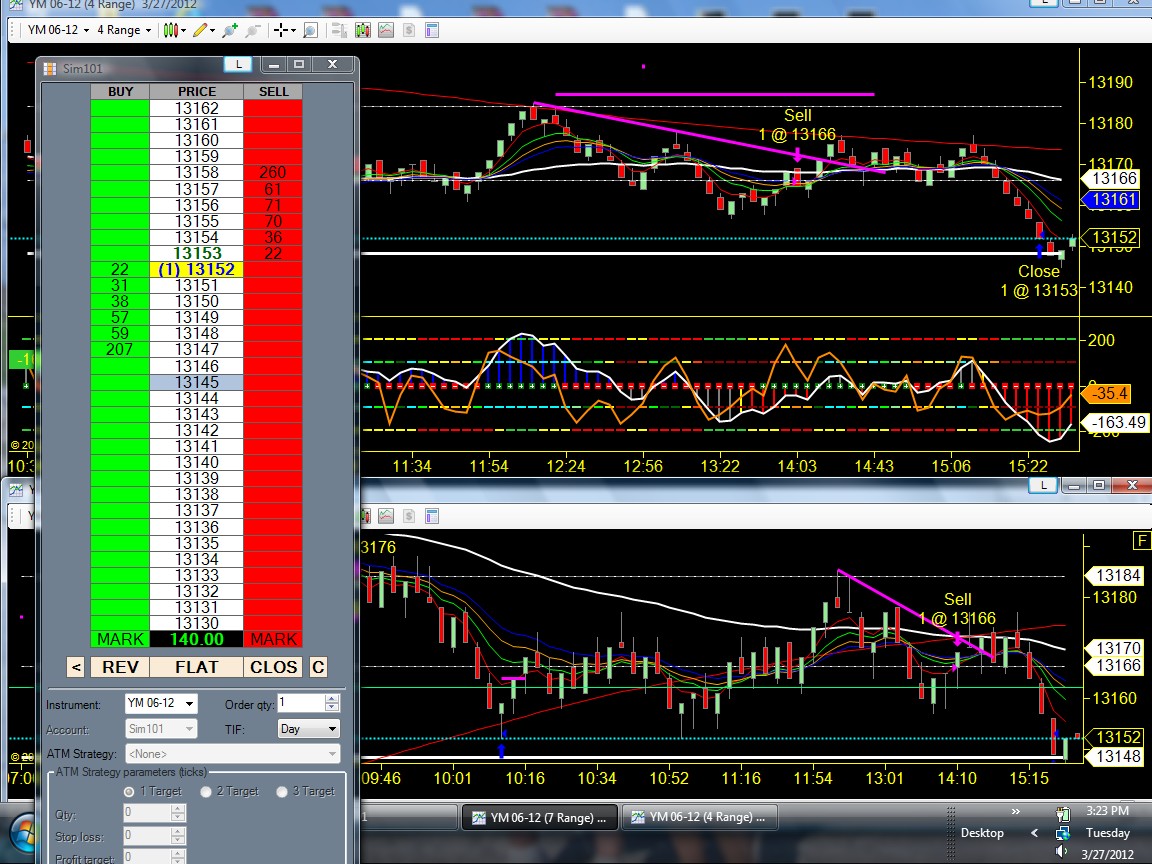Select the pencil drawing tools icon
The width and height of the screenshot is (1152, 864).
200,30
